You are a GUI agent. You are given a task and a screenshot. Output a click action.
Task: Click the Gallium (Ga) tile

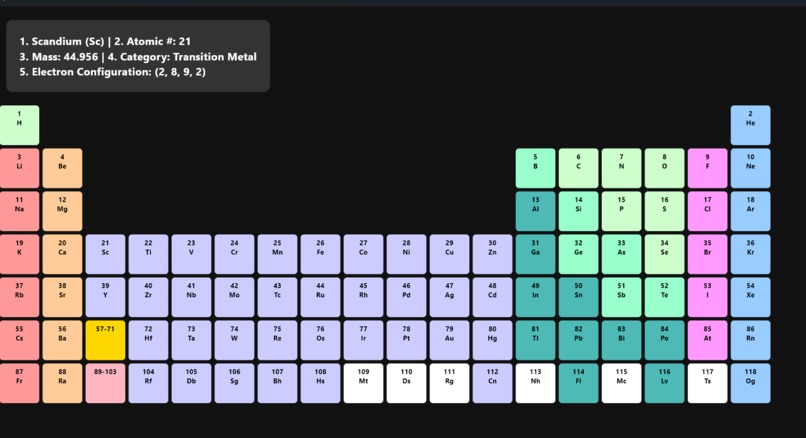(x=536, y=254)
